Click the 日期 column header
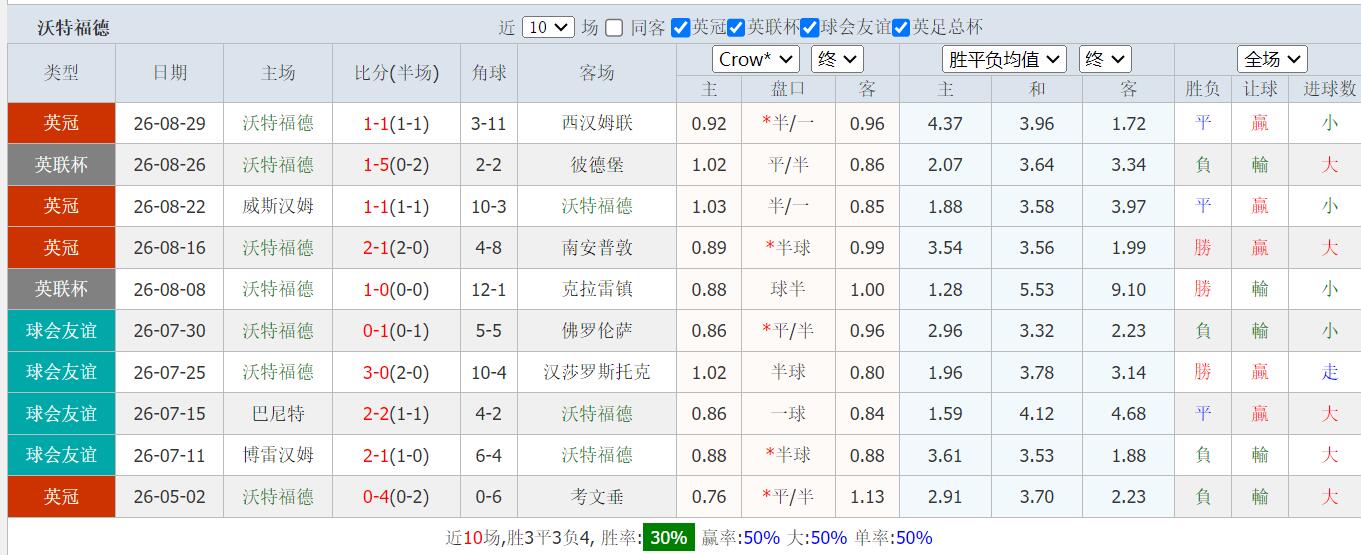 point(169,73)
